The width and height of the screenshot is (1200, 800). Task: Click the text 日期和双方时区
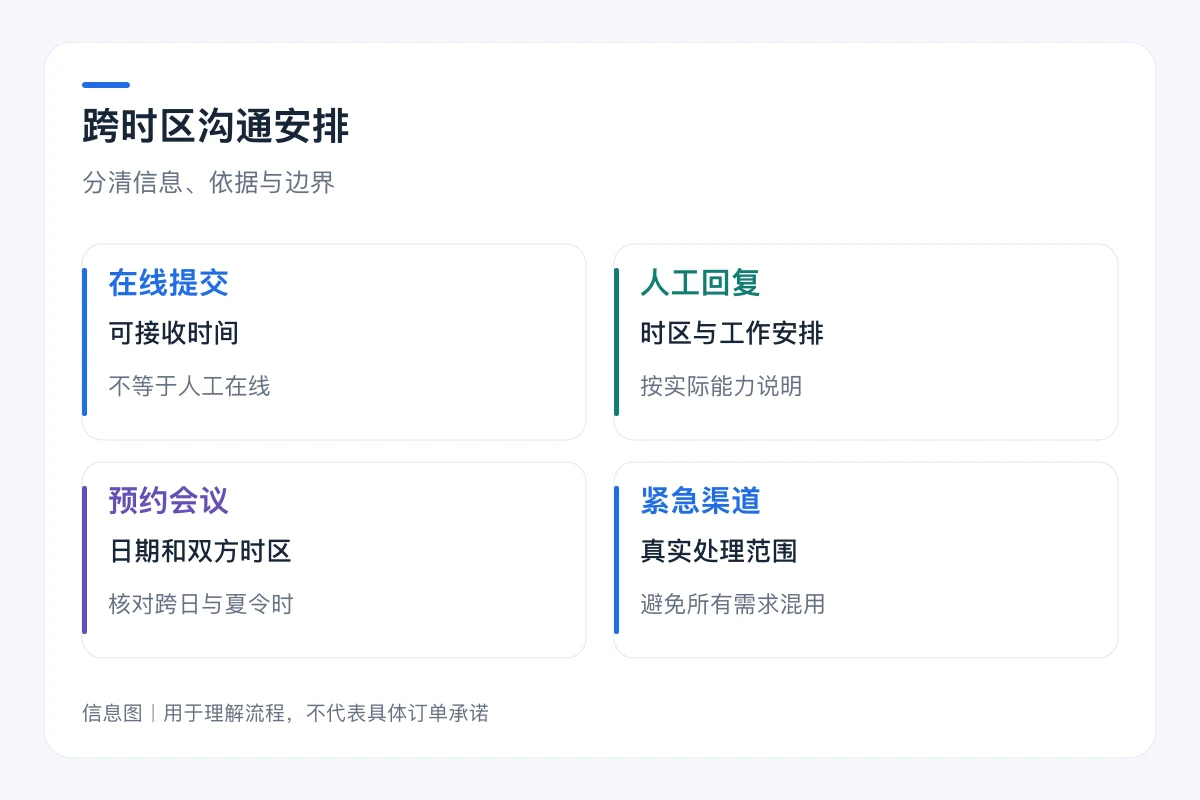point(200,551)
